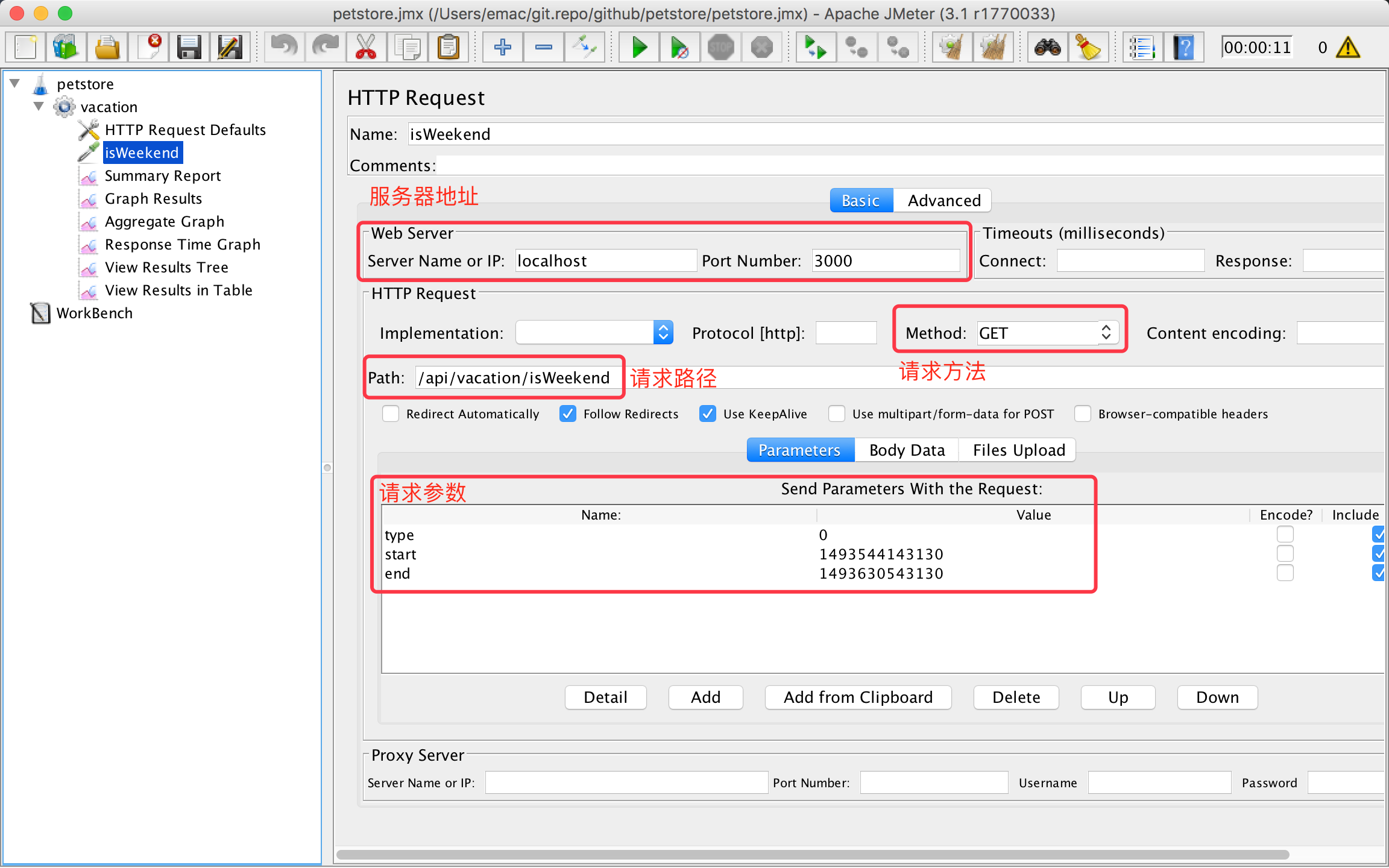This screenshot has width=1389, height=868.
Task: Switch to the Body Data tab
Action: point(907,450)
